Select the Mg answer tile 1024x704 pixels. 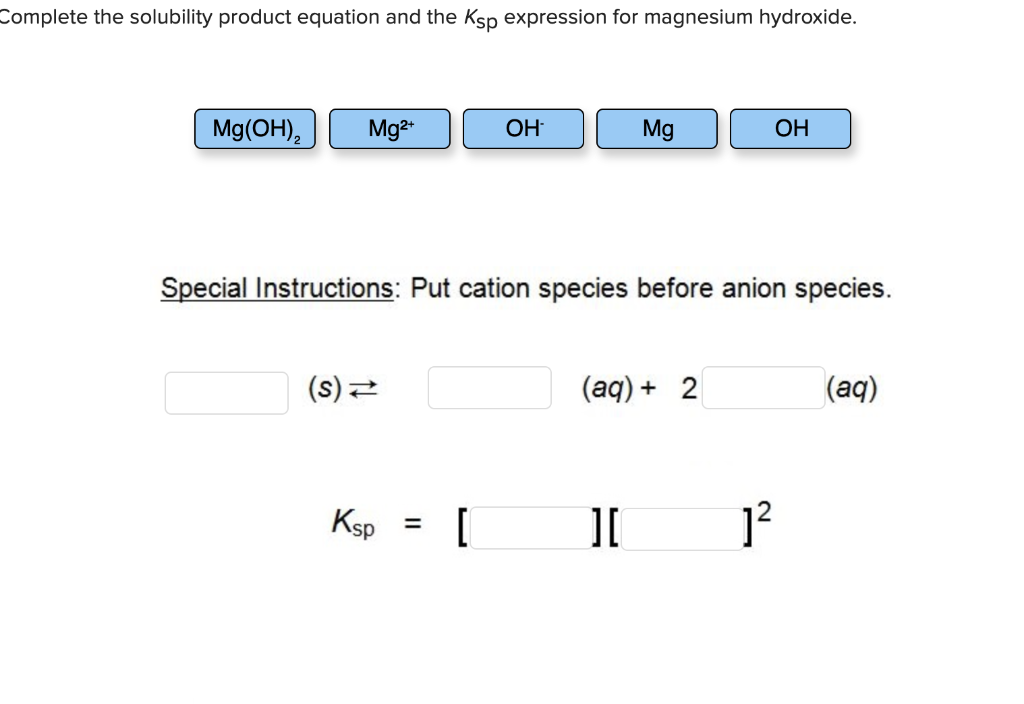pos(656,128)
